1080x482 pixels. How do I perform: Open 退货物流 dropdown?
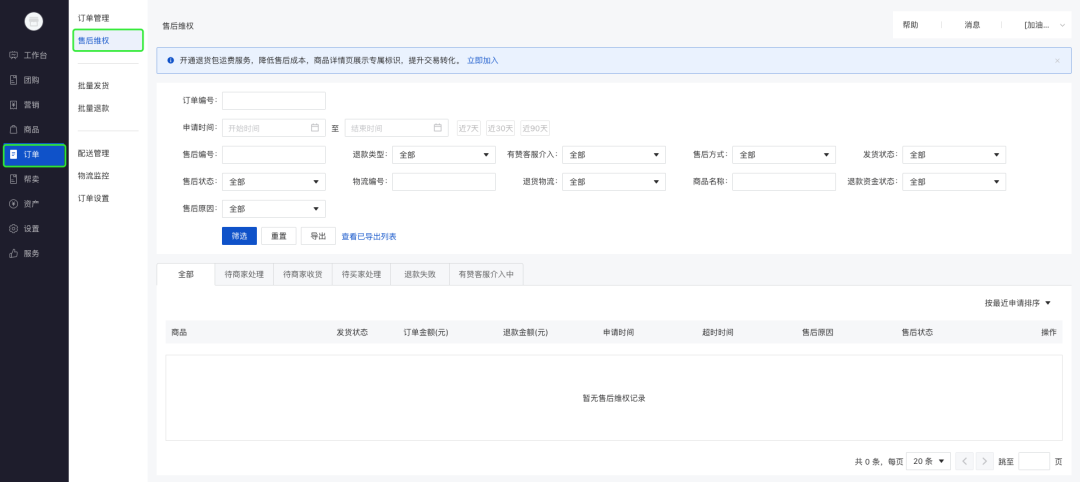(x=614, y=182)
